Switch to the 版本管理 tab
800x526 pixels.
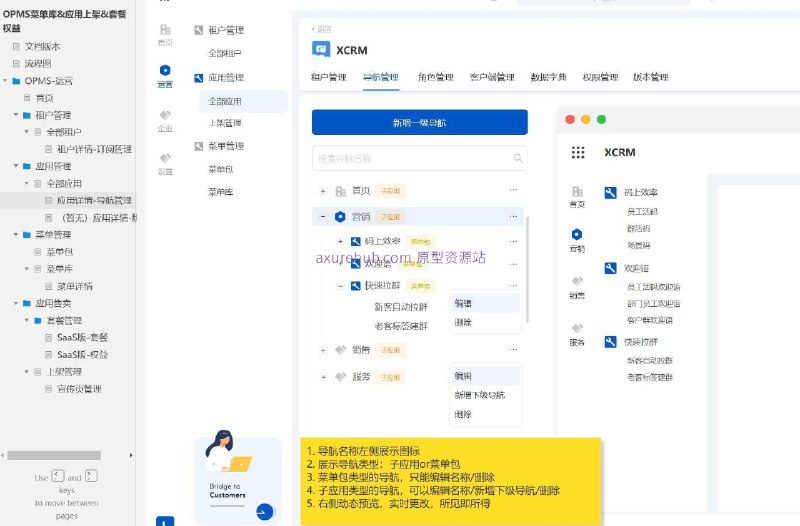pos(651,77)
